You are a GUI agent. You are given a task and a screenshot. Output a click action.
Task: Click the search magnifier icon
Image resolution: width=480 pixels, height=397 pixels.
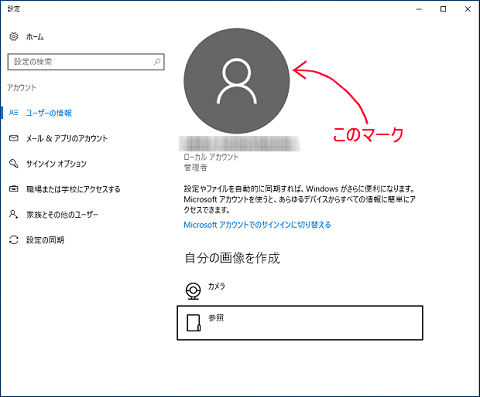(157, 62)
